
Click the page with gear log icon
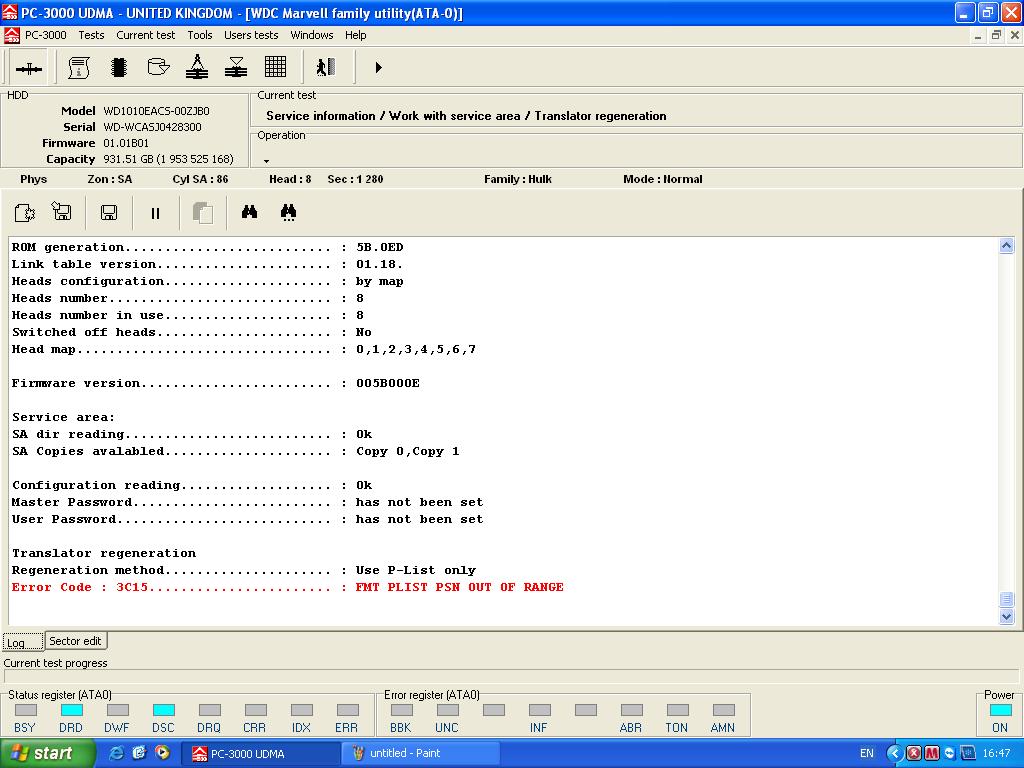pos(25,213)
